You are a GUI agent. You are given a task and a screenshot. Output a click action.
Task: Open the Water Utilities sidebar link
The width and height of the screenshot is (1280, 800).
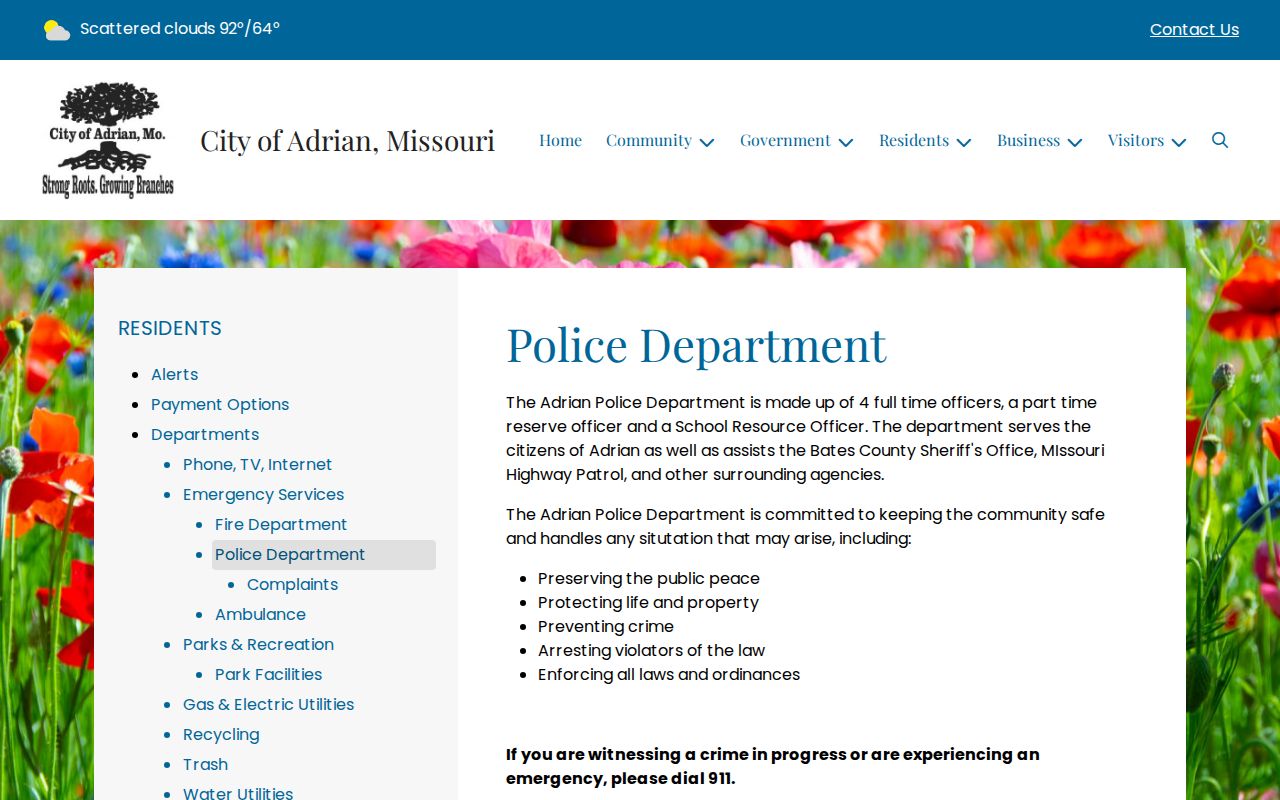point(238,793)
